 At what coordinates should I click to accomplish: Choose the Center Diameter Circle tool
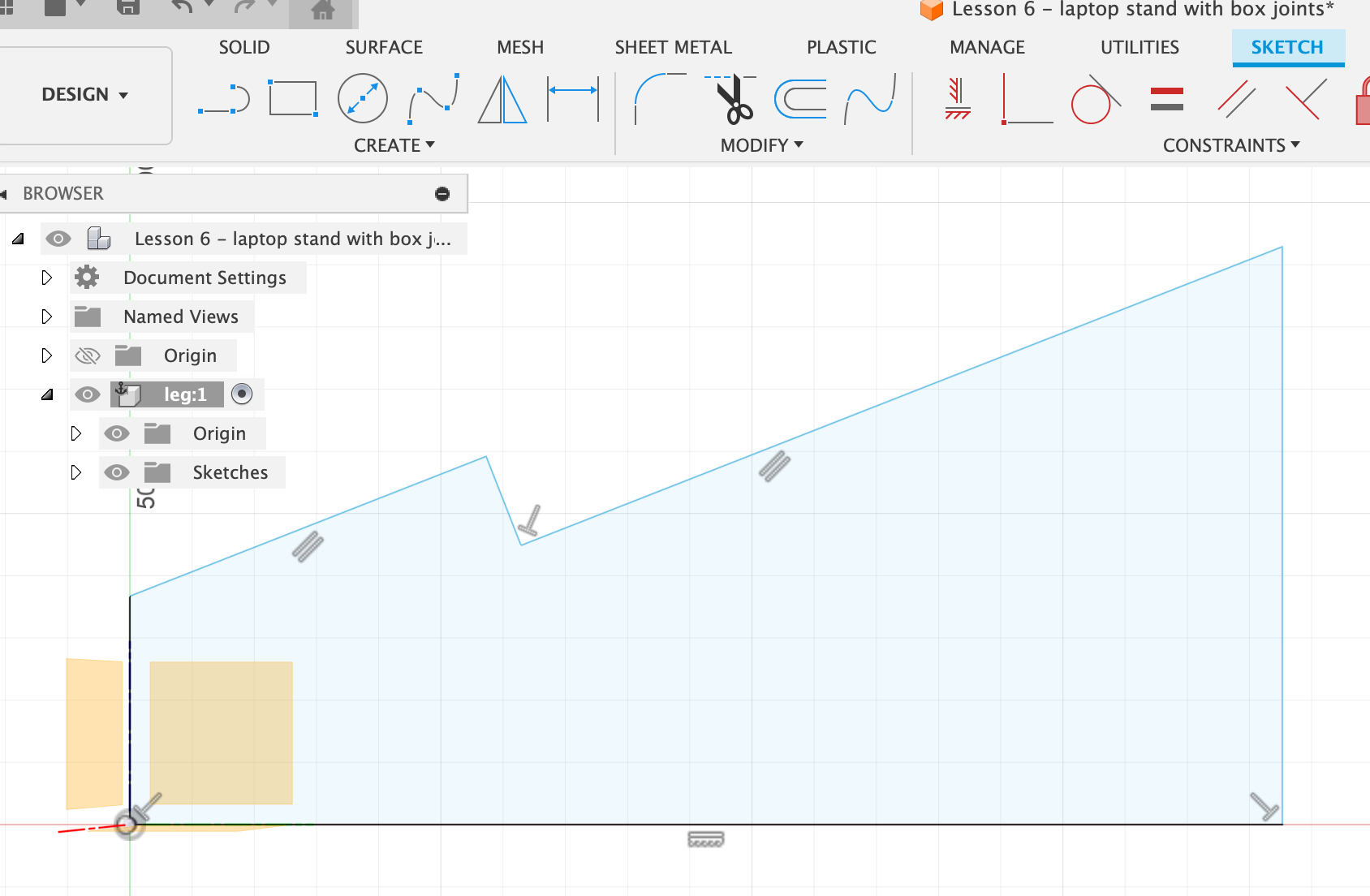tap(362, 99)
